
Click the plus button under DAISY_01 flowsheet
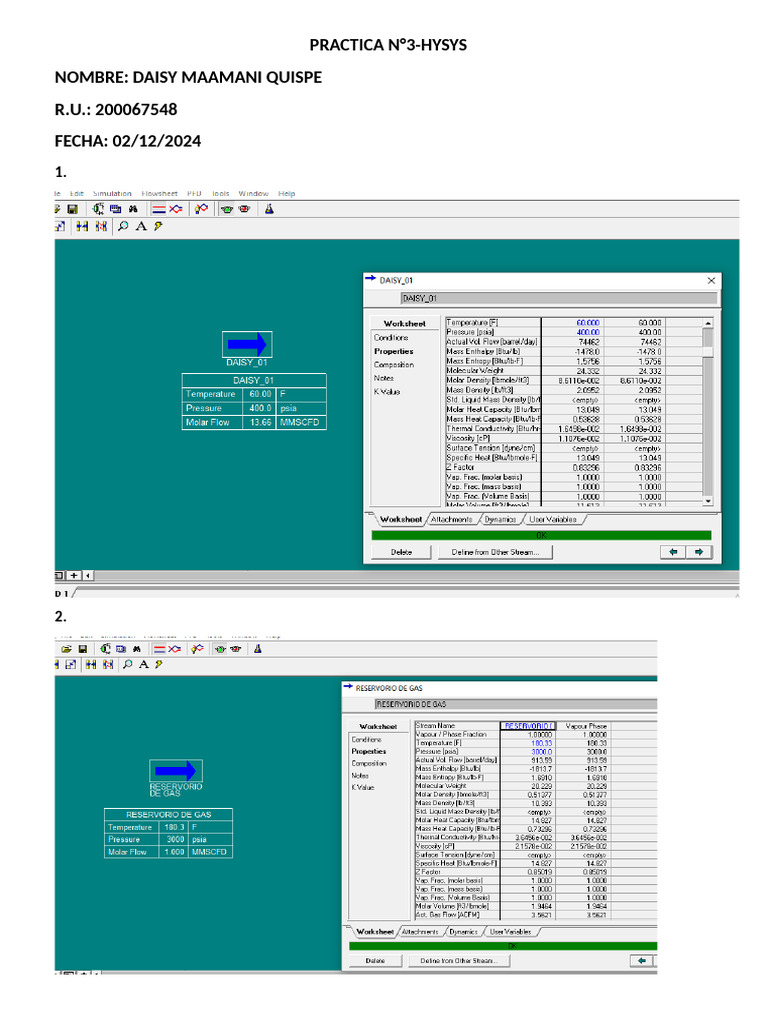coord(74,575)
